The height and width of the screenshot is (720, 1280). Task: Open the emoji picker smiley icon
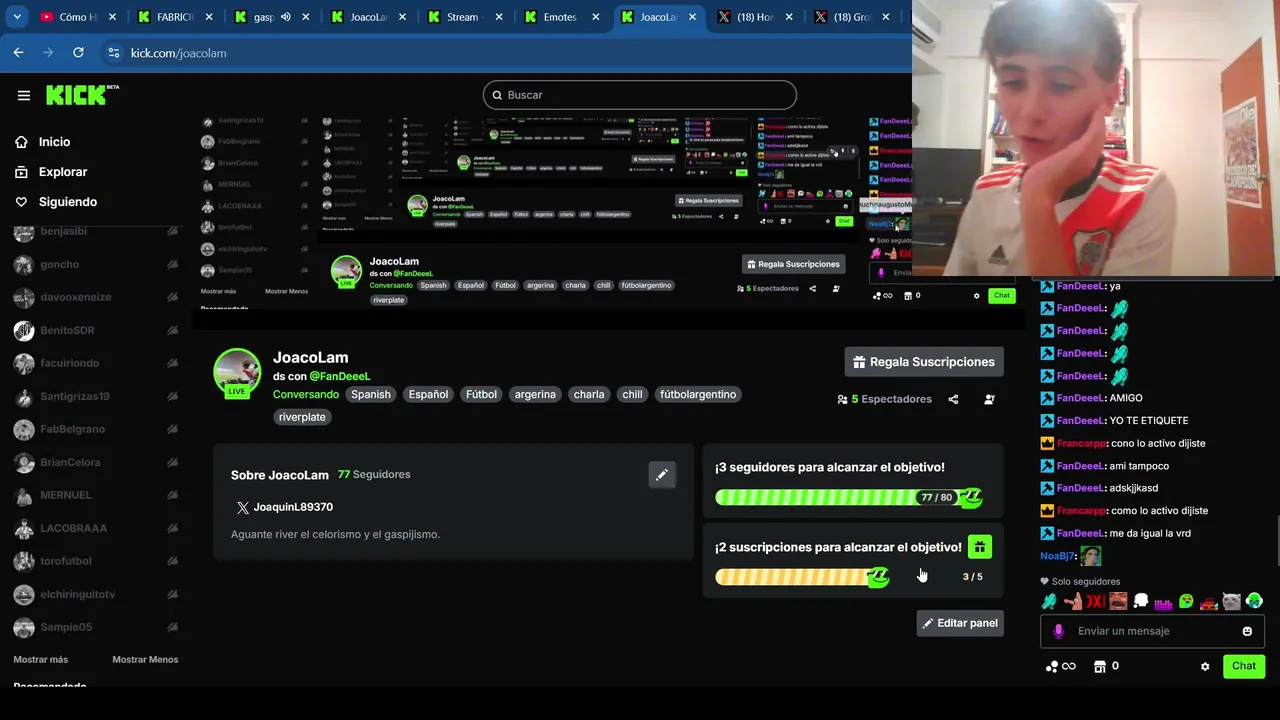tap(1247, 631)
